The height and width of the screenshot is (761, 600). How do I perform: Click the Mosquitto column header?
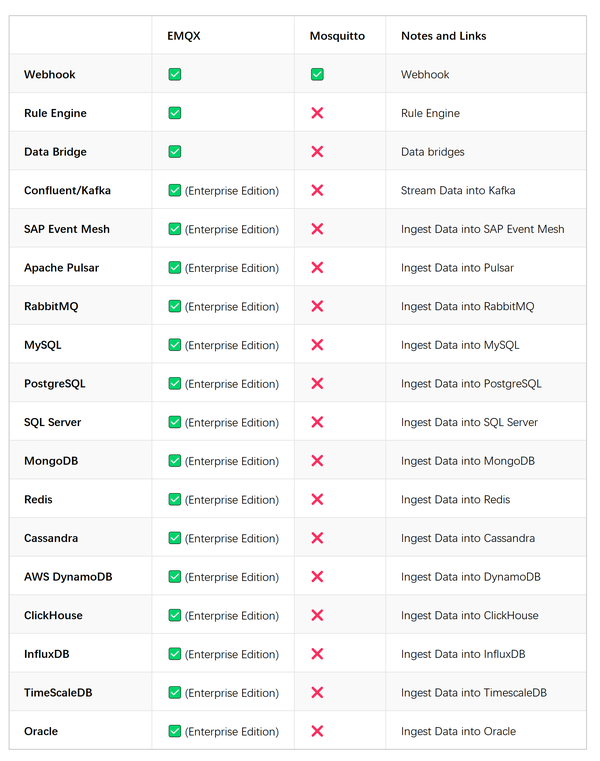(x=337, y=36)
